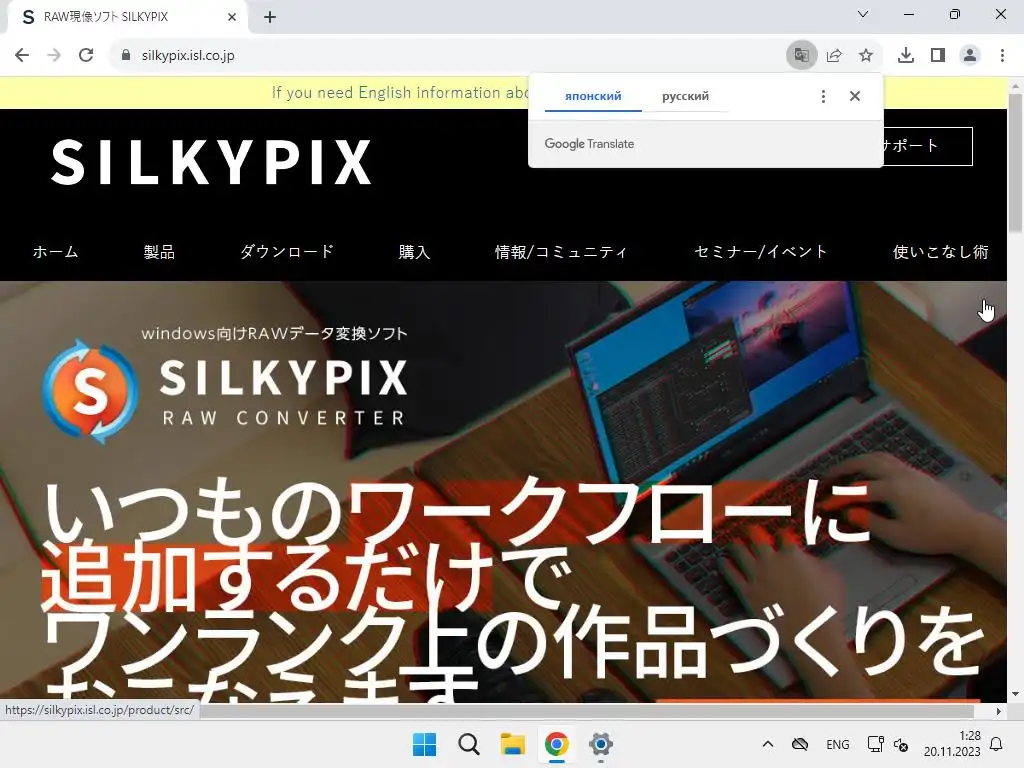Click the browser back arrow

pos(22,56)
